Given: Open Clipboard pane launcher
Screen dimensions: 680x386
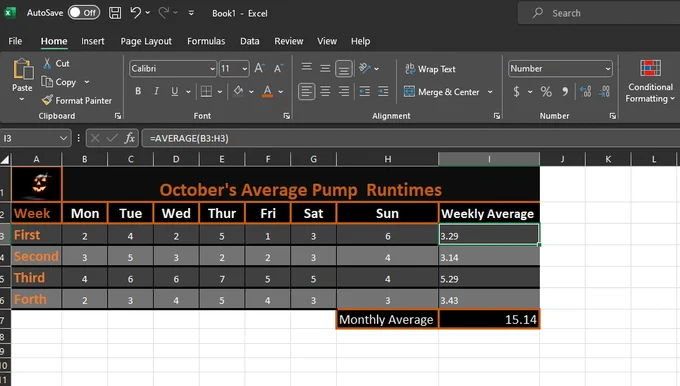Looking at the screenshot, I should (x=118, y=116).
